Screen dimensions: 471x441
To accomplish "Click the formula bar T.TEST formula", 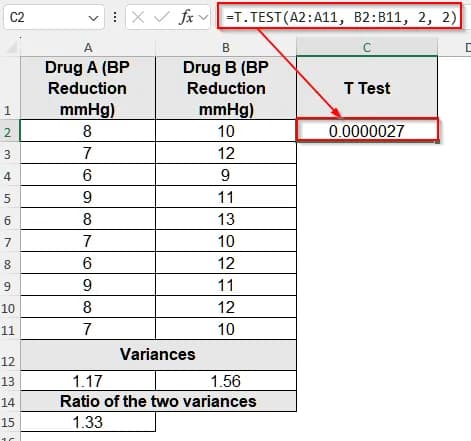I will [x=341, y=17].
